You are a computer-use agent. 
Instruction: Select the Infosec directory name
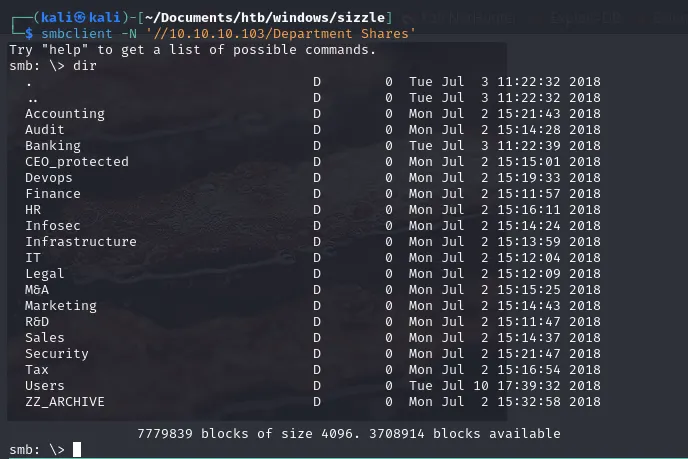pyautogui.click(x=53, y=226)
